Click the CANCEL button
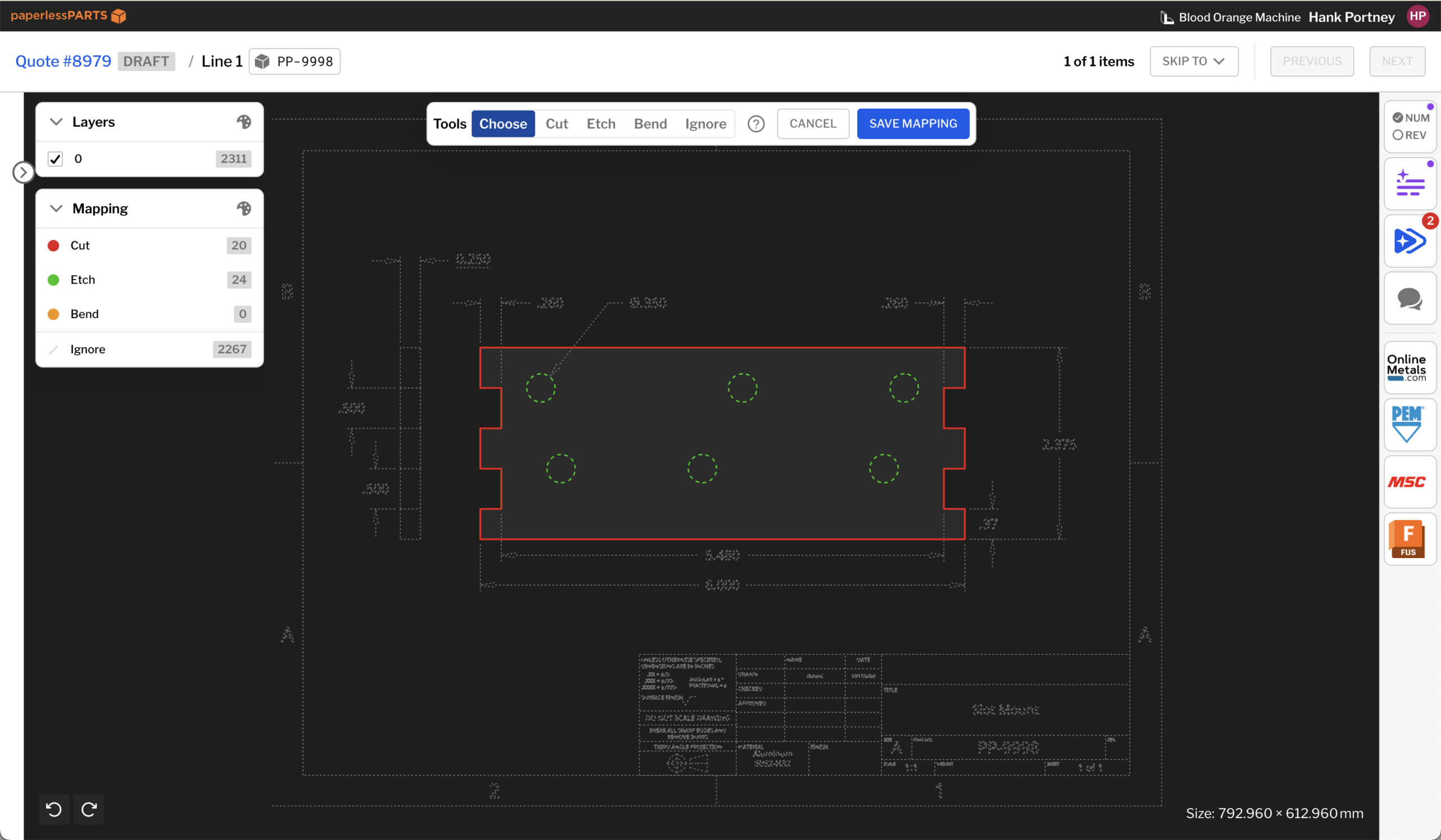Image resolution: width=1441 pixels, height=840 pixels. click(x=813, y=124)
